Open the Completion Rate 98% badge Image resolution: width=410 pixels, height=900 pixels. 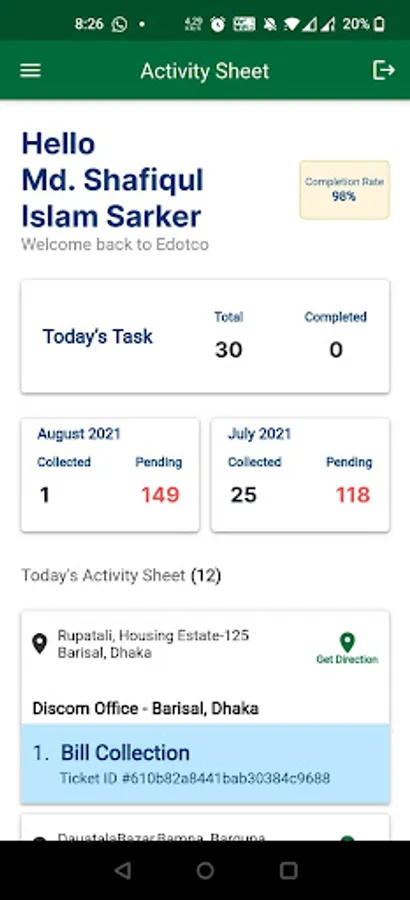pos(345,190)
